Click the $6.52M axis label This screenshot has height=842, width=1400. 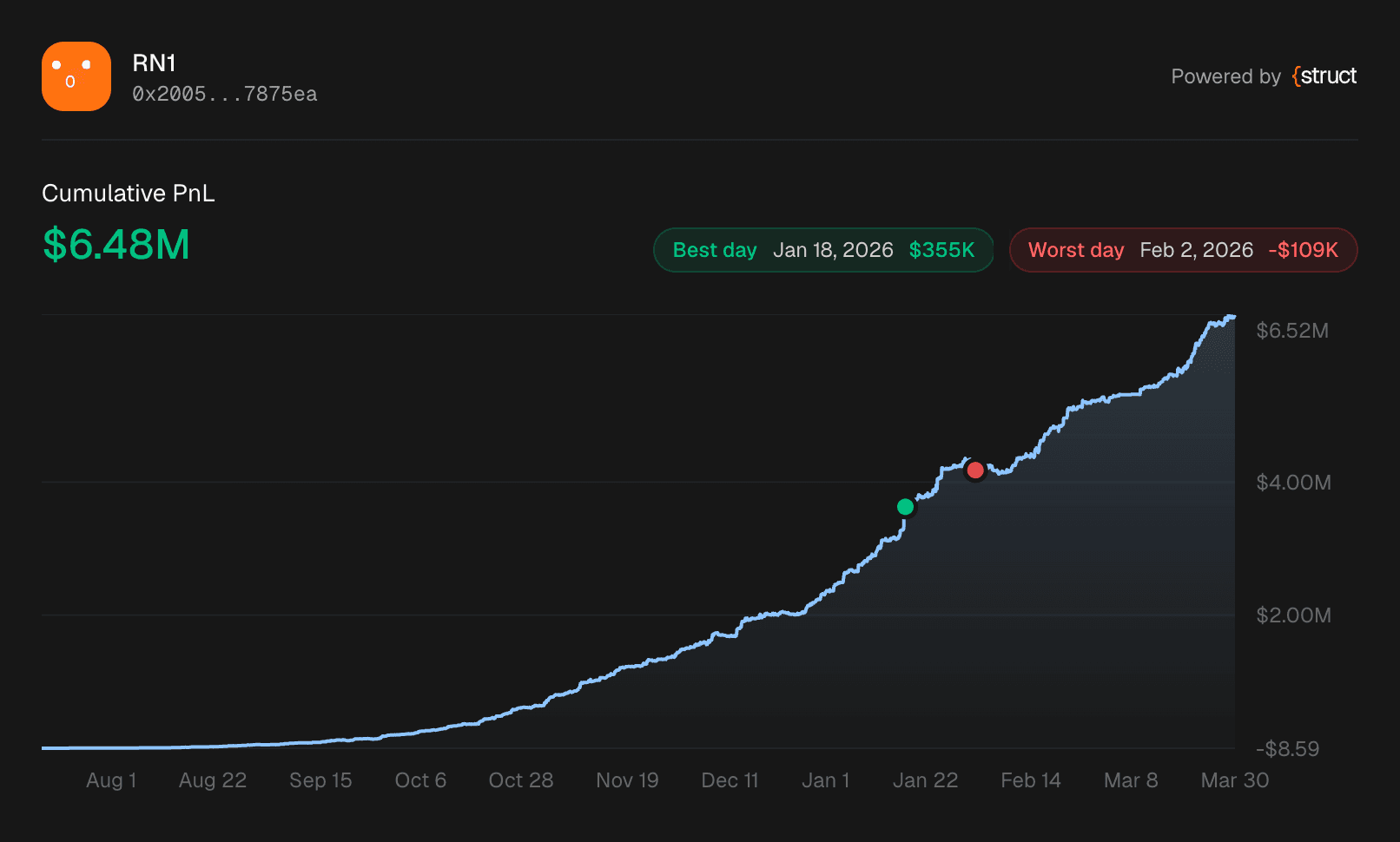[1293, 330]
